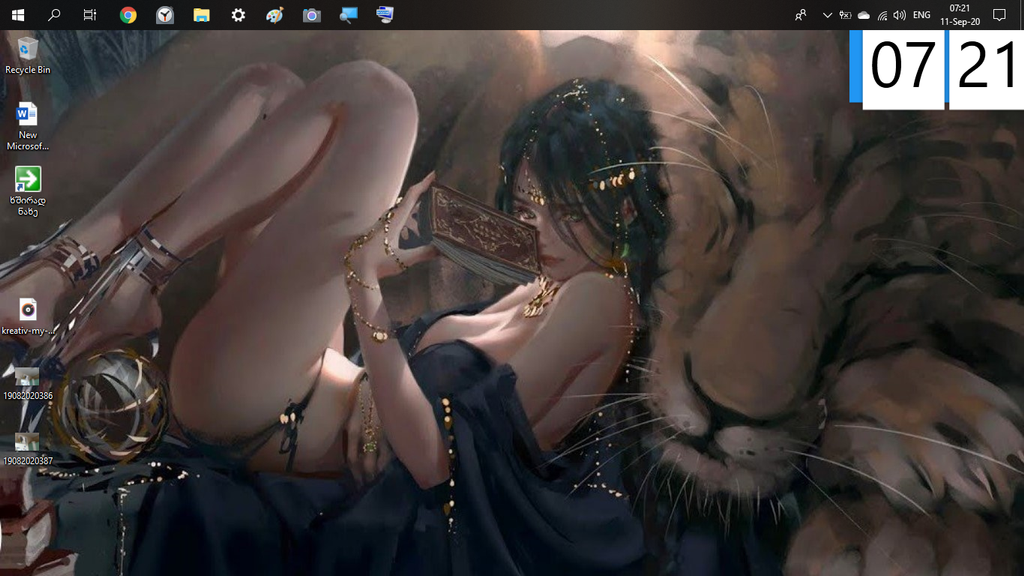Open Task View from the taskbar
Image resolution: width=1024 pixels, height=576 pixels.
click(90, 14)
